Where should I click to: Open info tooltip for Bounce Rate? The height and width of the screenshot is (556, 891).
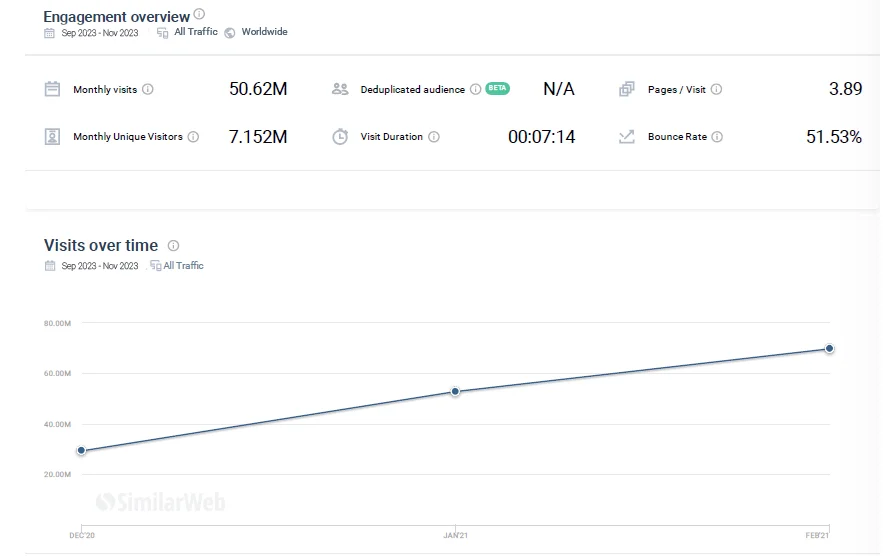(717, 136)
